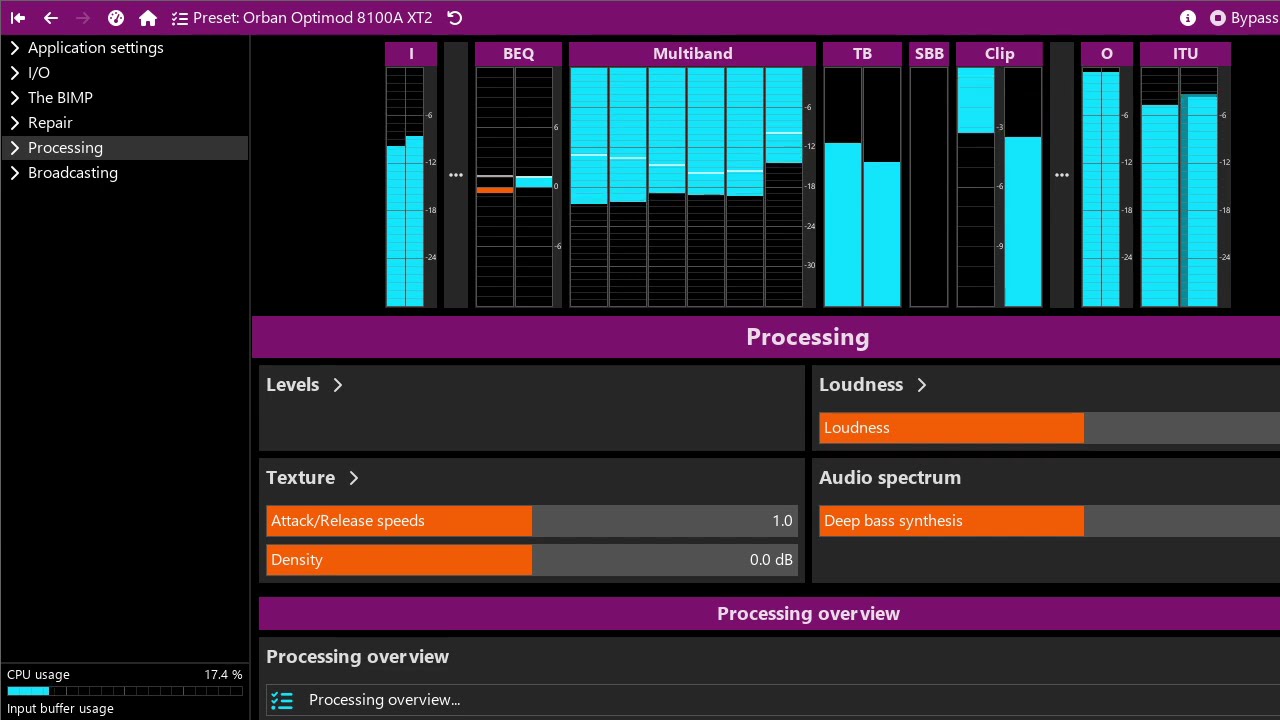Adjust the Density slider

(532, 560)
